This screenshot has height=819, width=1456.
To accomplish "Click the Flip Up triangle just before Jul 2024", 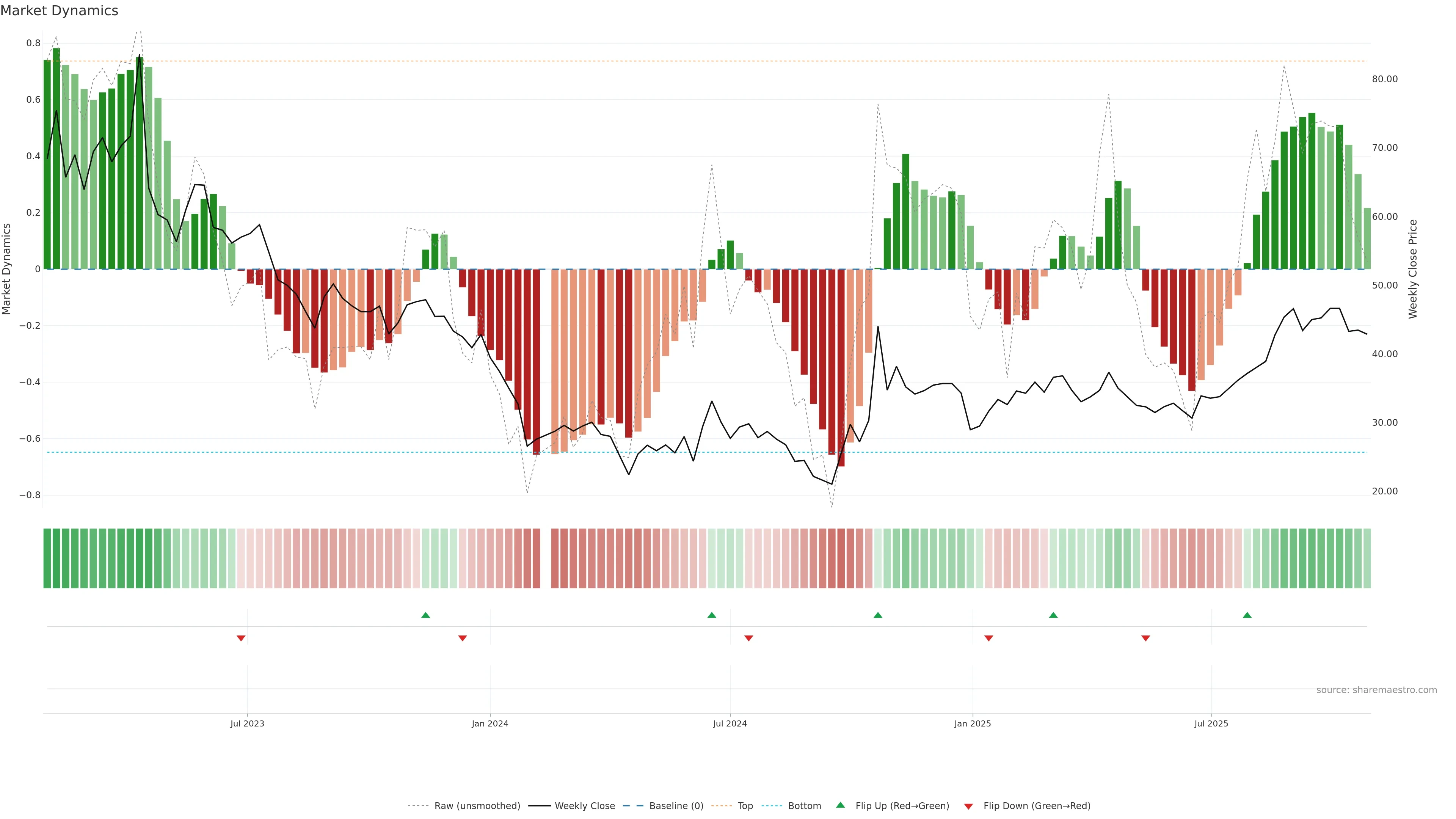I will click(x=712, y=615).
